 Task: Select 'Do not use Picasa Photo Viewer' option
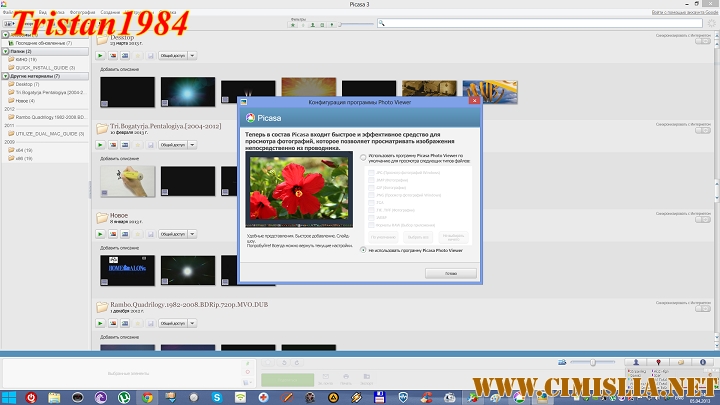(364, 251)
